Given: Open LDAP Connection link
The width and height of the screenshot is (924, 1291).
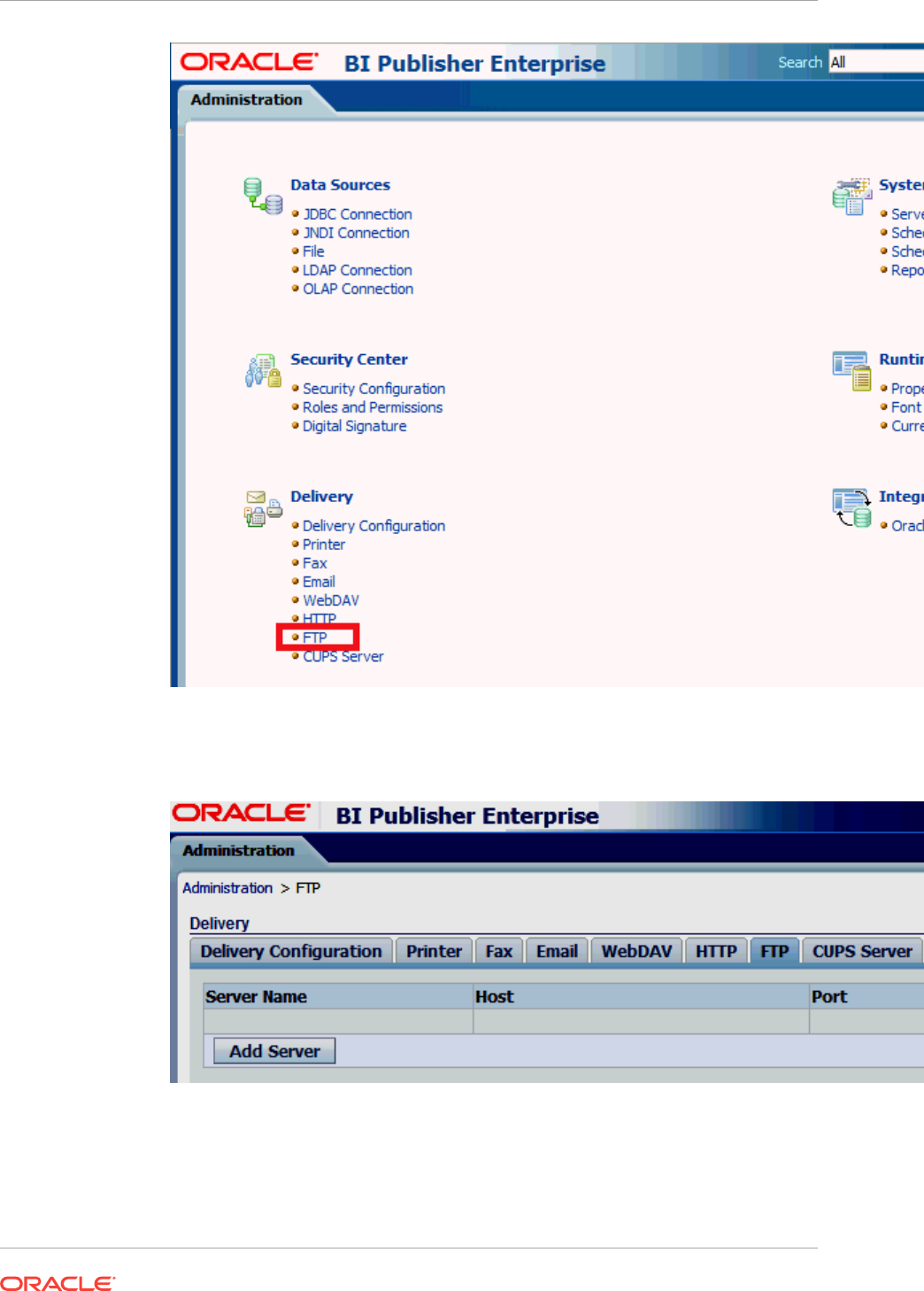Looking at the screenshot, I should click(358, 270).
